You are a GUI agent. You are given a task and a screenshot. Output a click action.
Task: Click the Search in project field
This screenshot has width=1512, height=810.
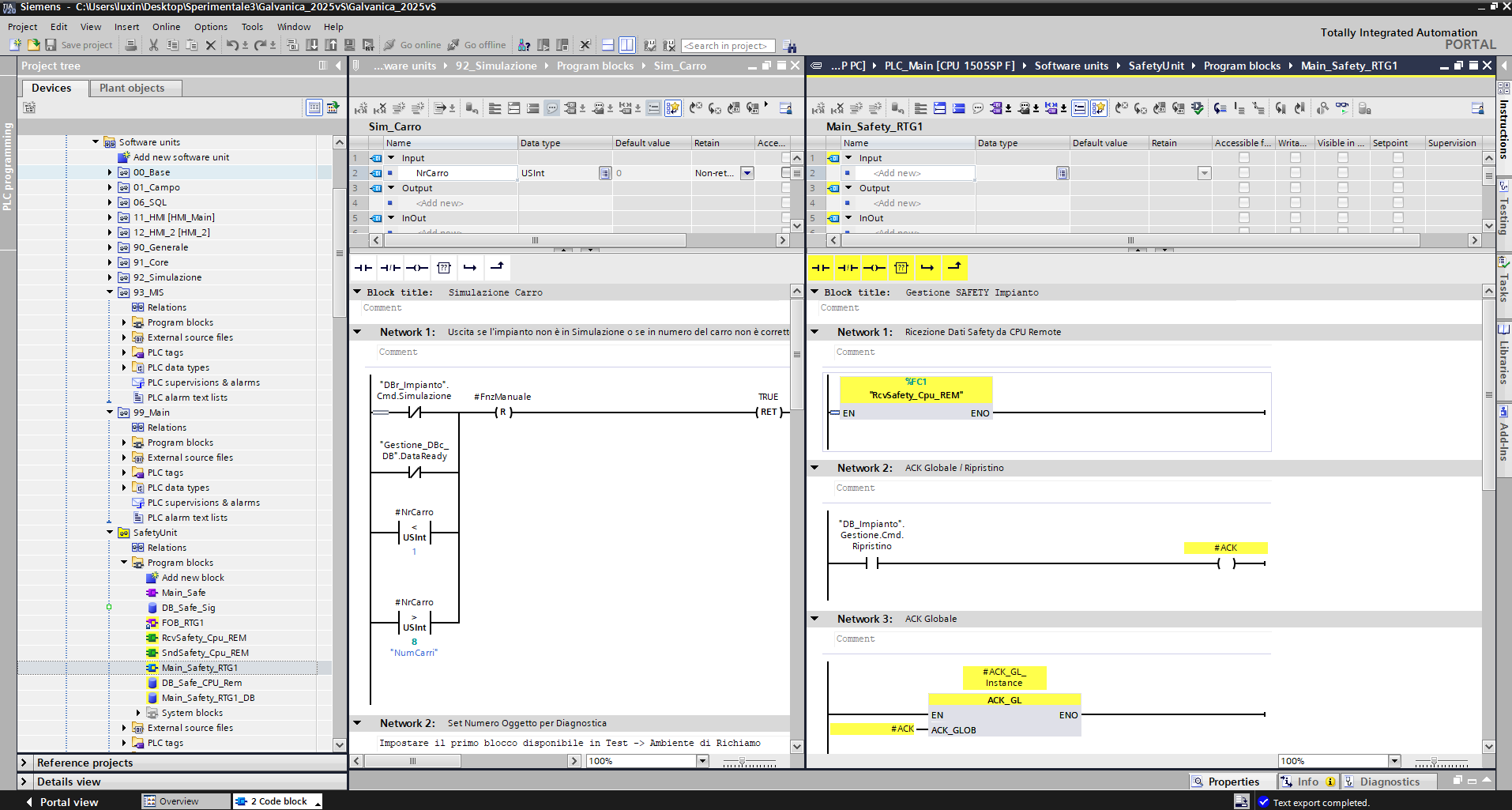tap(727, 46)
